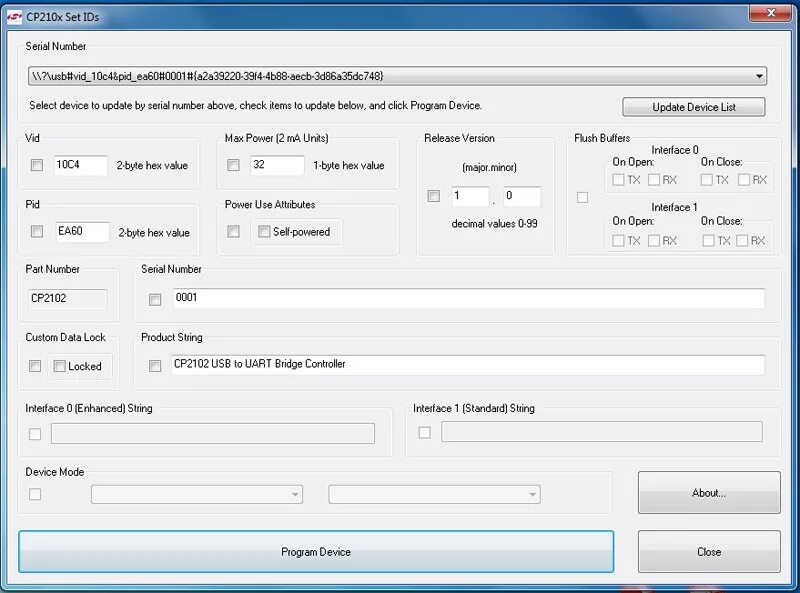
Task: Click the Release Version major field
Action: (470, 196)
